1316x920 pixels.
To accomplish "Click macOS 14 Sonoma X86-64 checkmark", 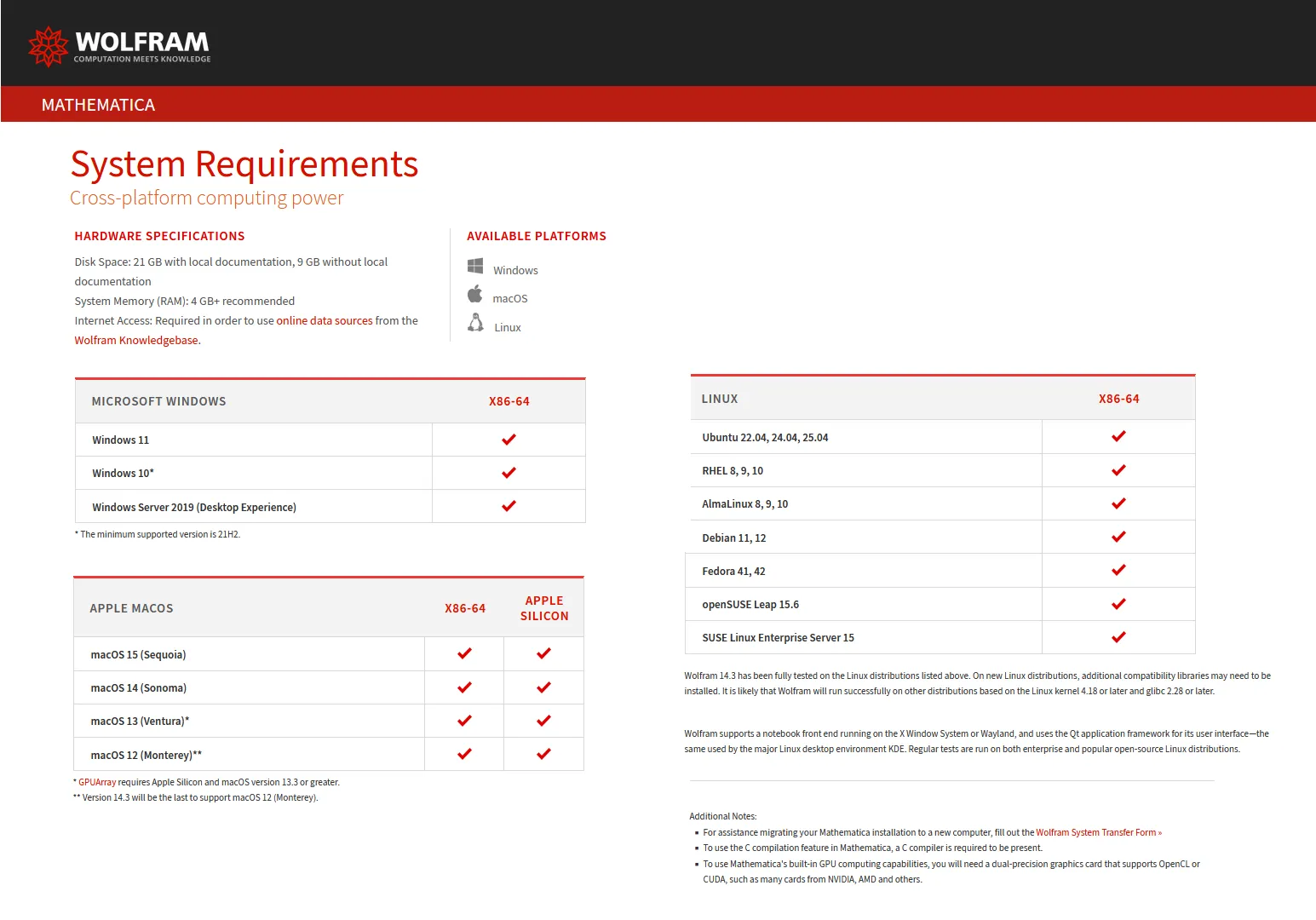I will click(464, 687).
